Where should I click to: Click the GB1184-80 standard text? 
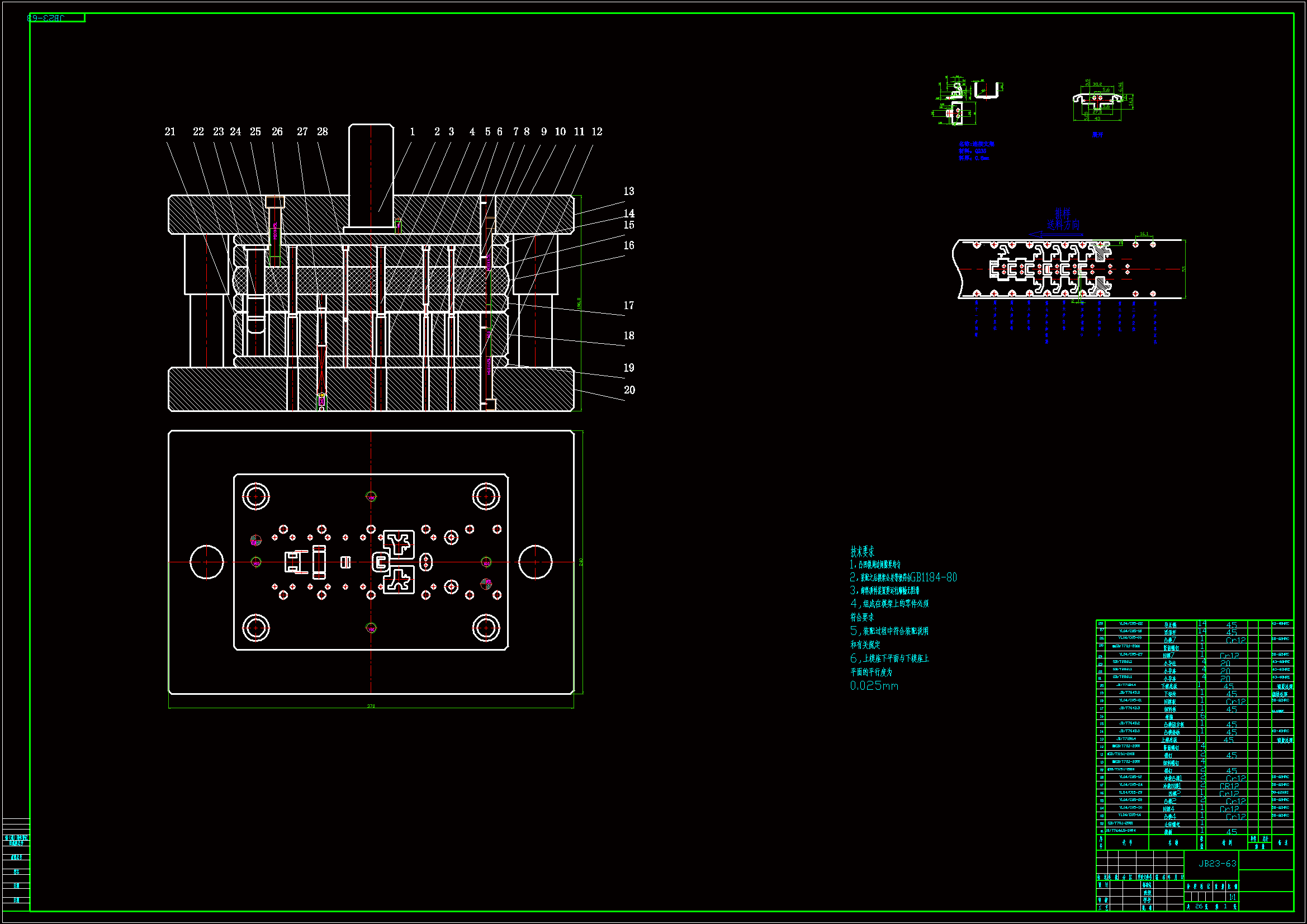coord(934,577)
